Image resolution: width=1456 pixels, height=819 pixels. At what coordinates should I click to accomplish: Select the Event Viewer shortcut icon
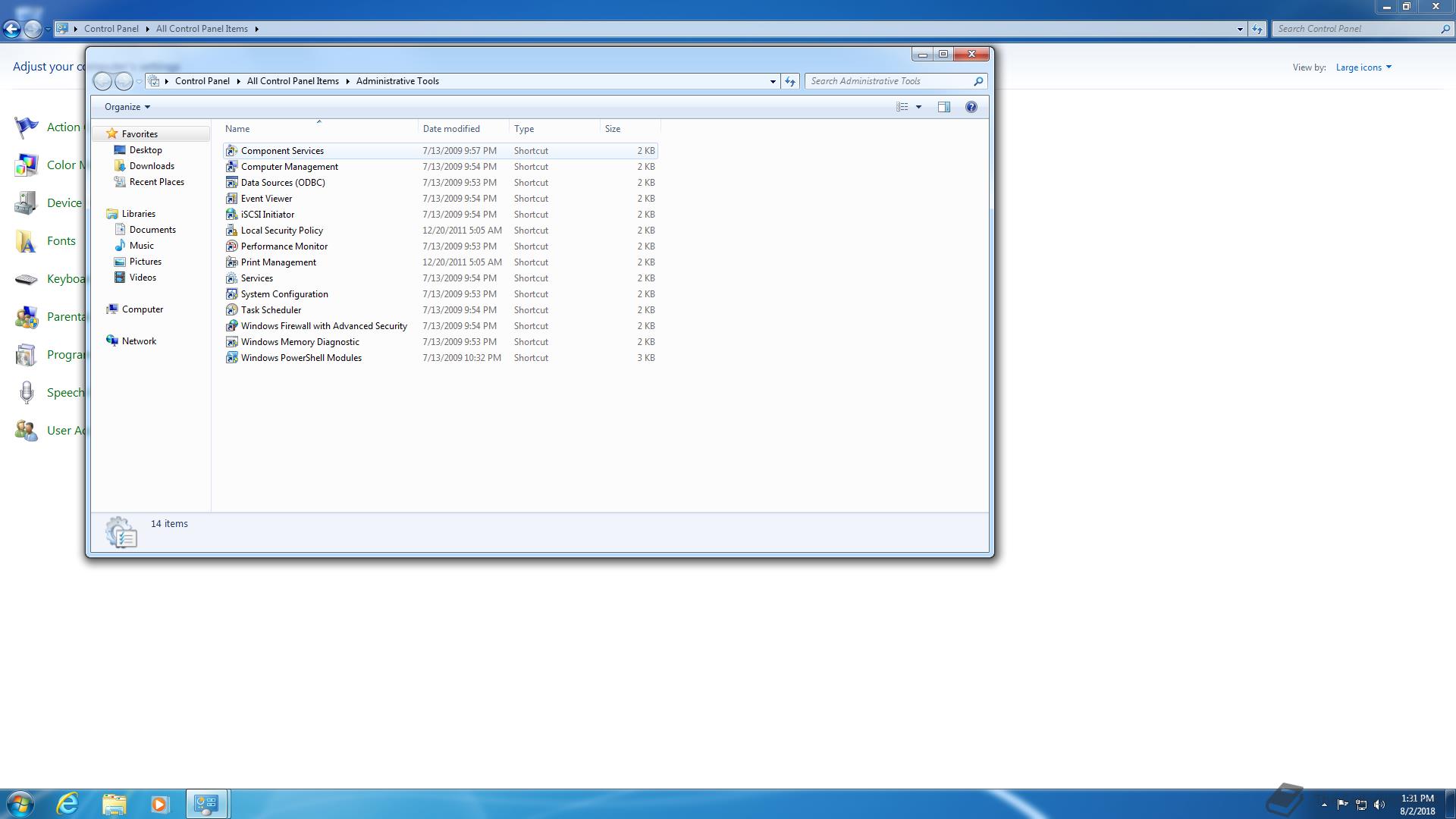(x=232, y=199)
